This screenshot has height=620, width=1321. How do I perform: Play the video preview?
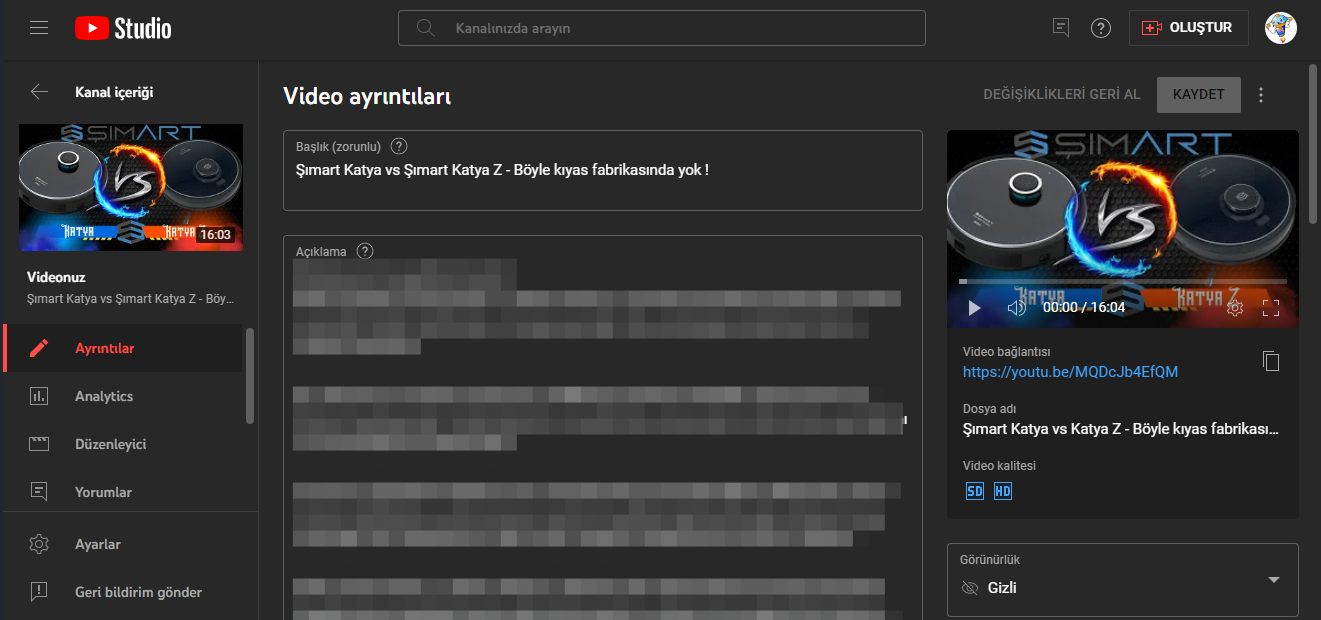(975, 307)
